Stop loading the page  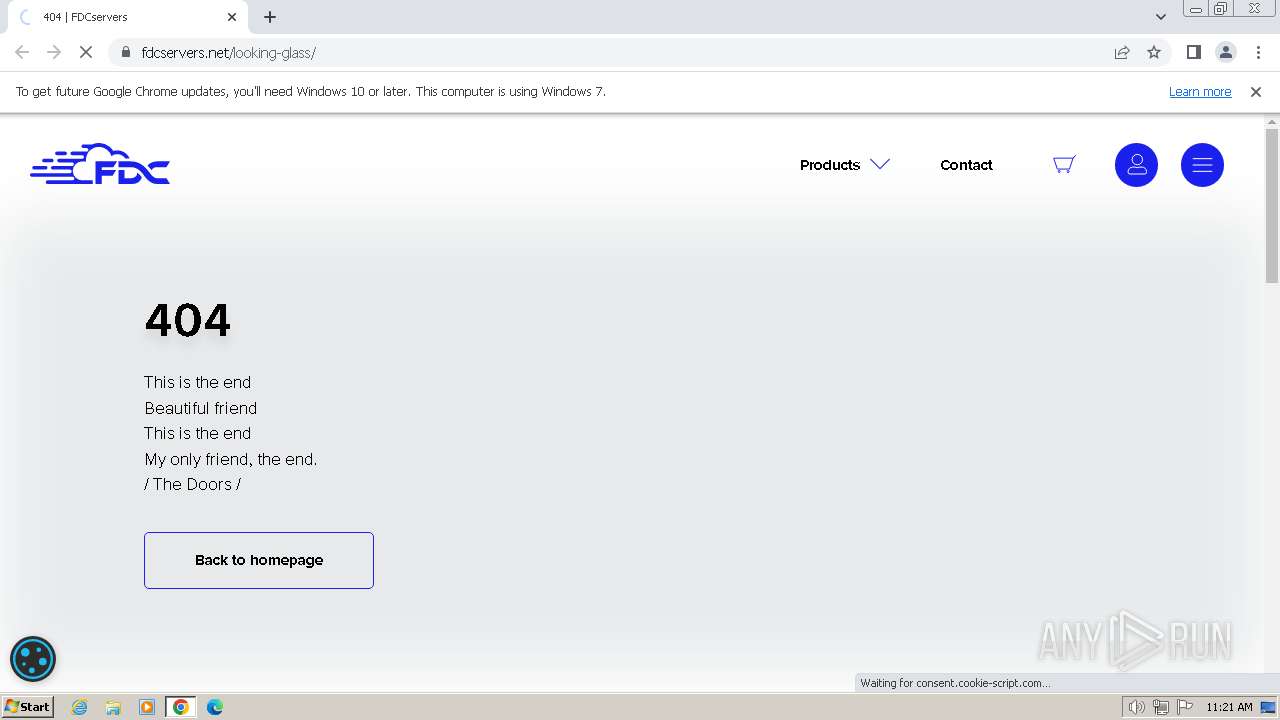pyautogui.click(x=86, y=52)
